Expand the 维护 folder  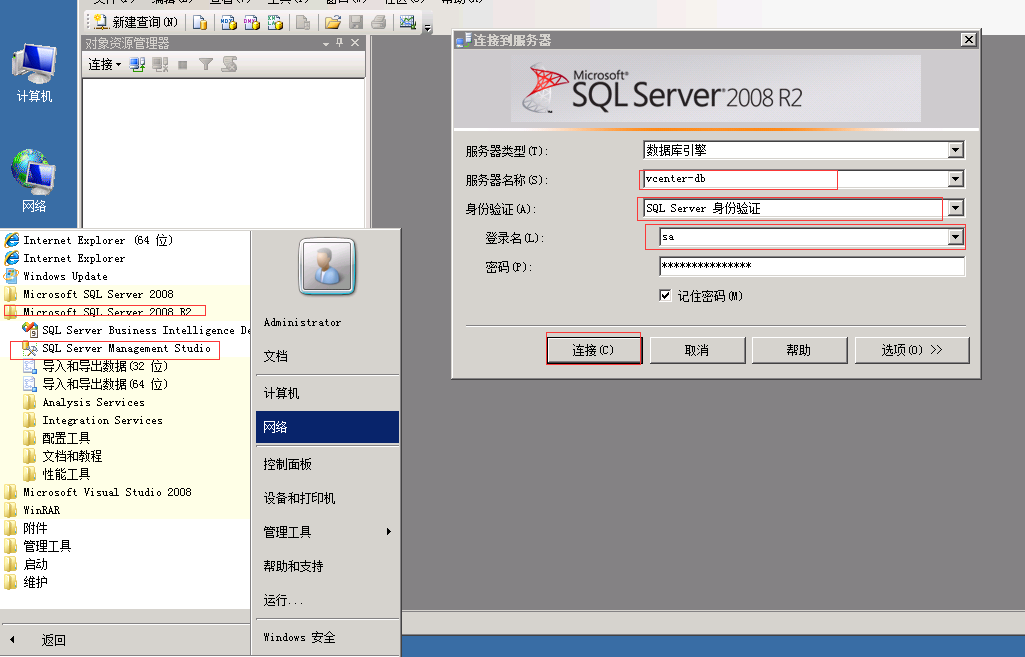[26, 582]
